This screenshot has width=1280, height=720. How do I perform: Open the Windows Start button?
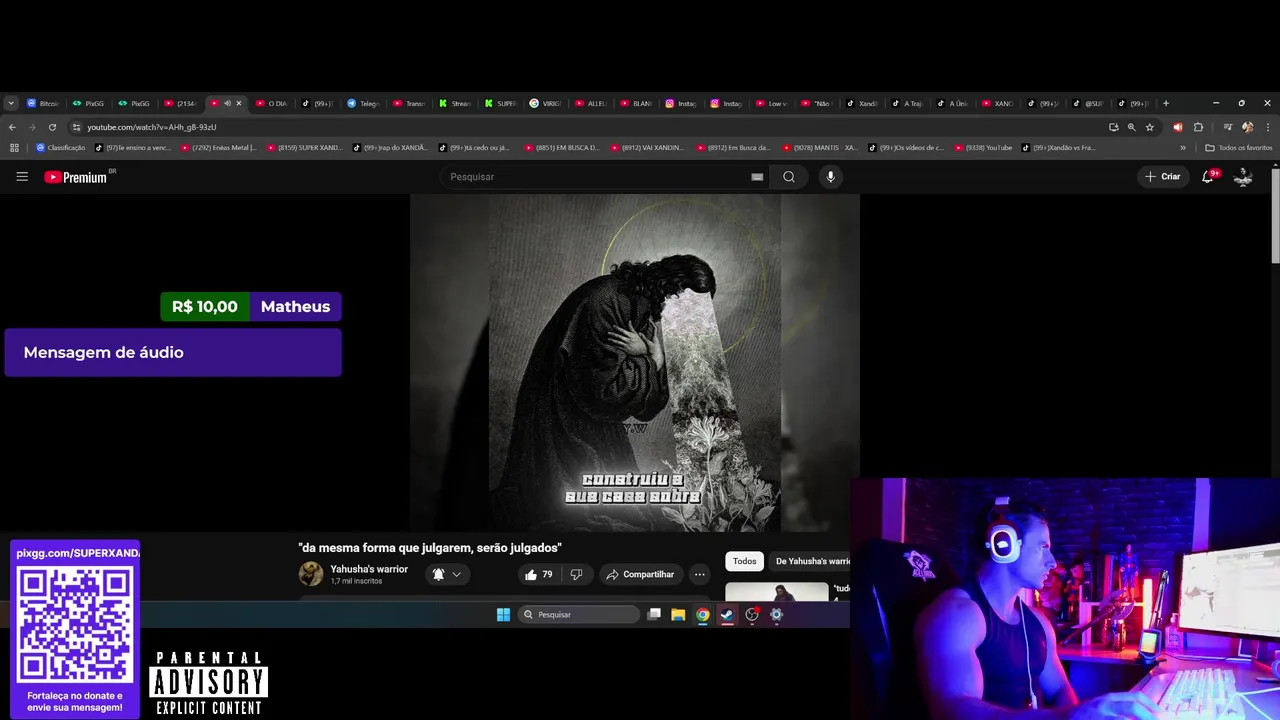(503, 615)
